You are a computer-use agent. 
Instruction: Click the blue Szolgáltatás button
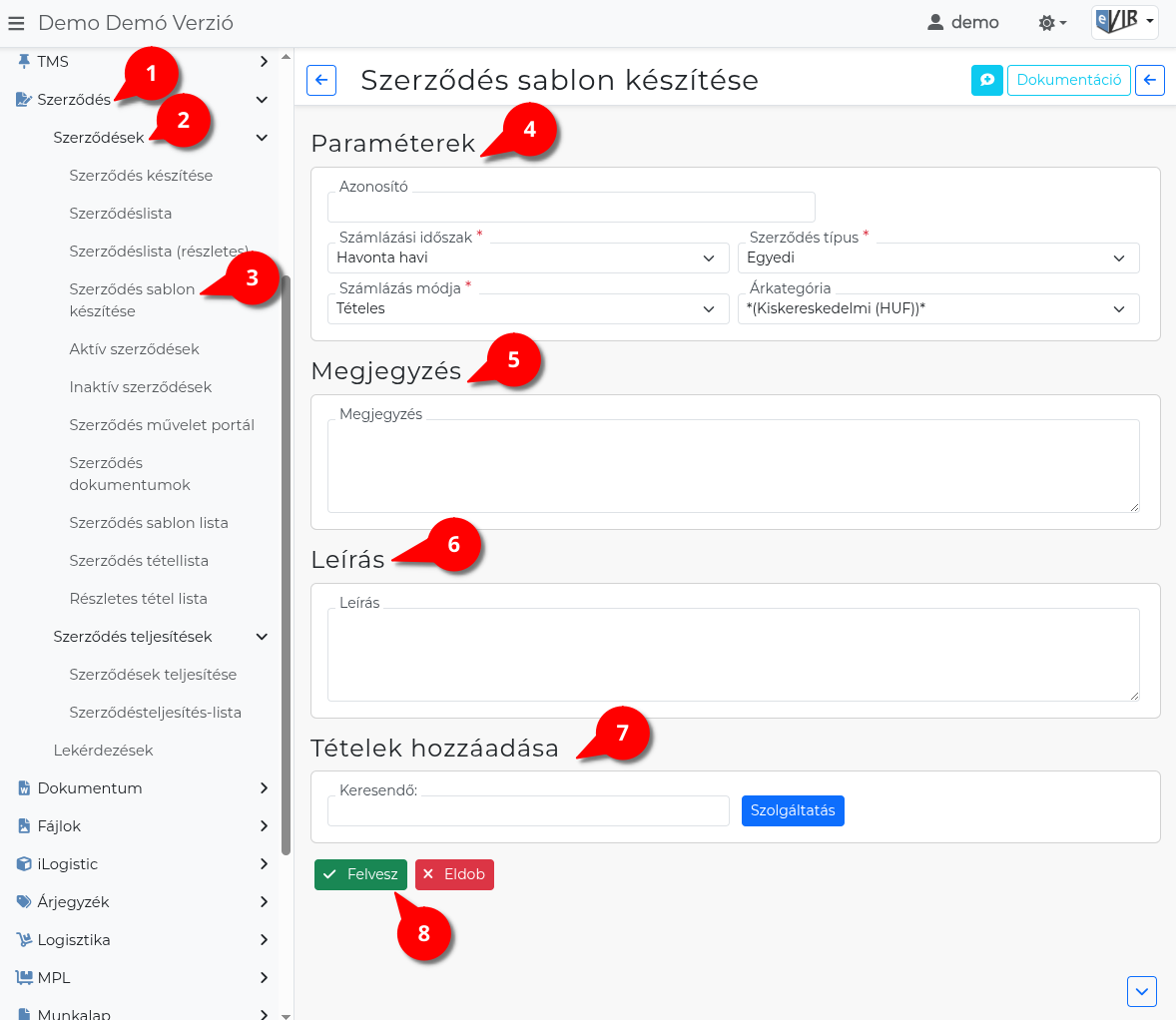click(793, 810)
